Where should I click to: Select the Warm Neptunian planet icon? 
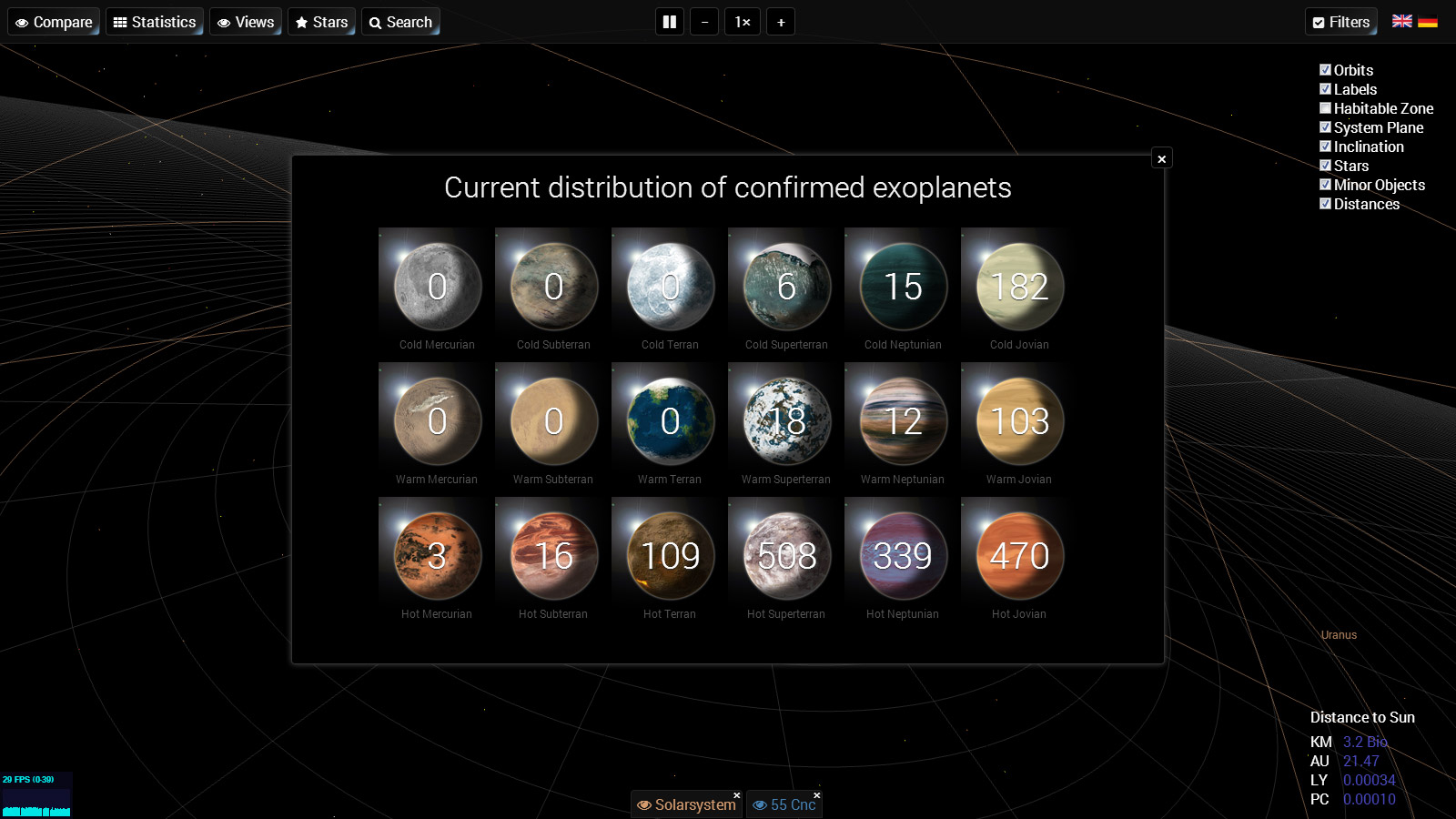pyautogui.click(x=903, y=420)
